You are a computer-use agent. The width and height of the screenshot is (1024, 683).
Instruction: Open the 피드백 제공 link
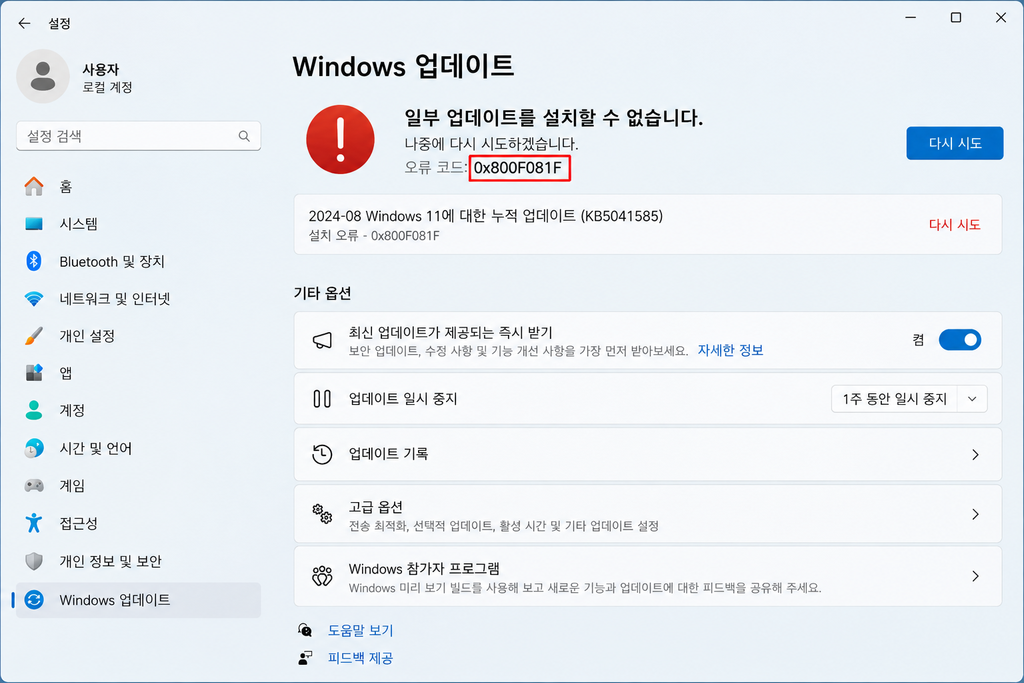pyautogui.click(x=360, y=658)
